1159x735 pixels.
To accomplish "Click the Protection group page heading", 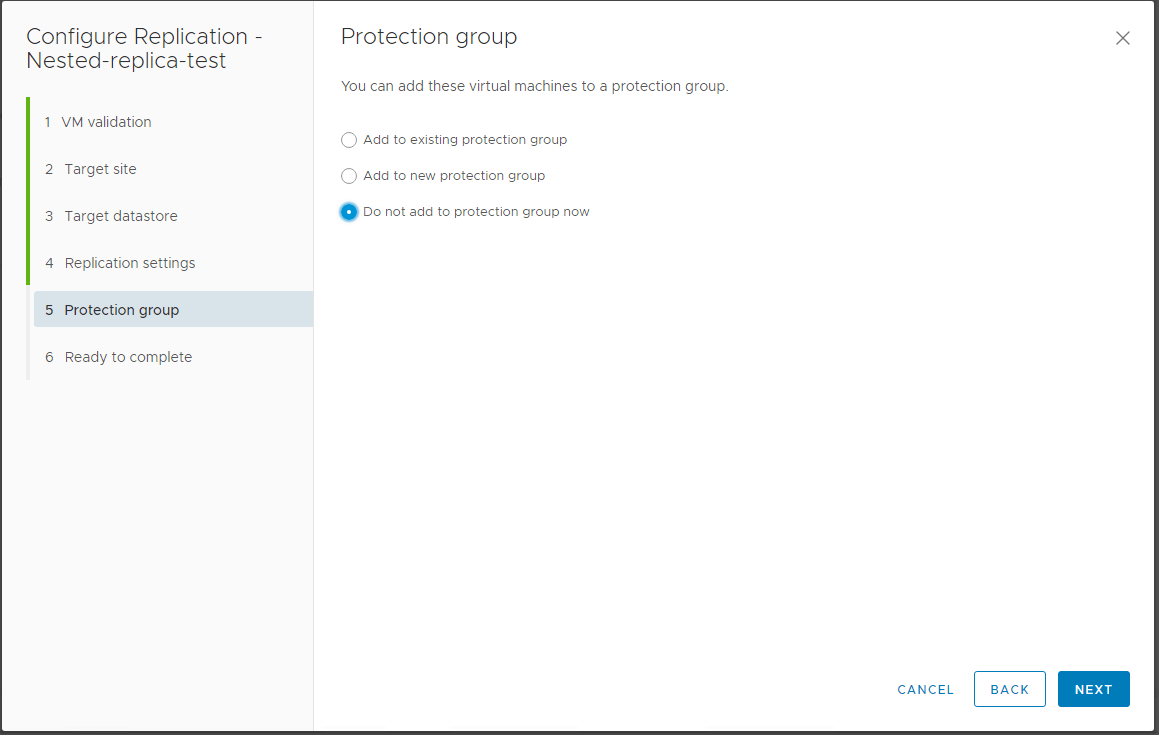I will [429, 37].
